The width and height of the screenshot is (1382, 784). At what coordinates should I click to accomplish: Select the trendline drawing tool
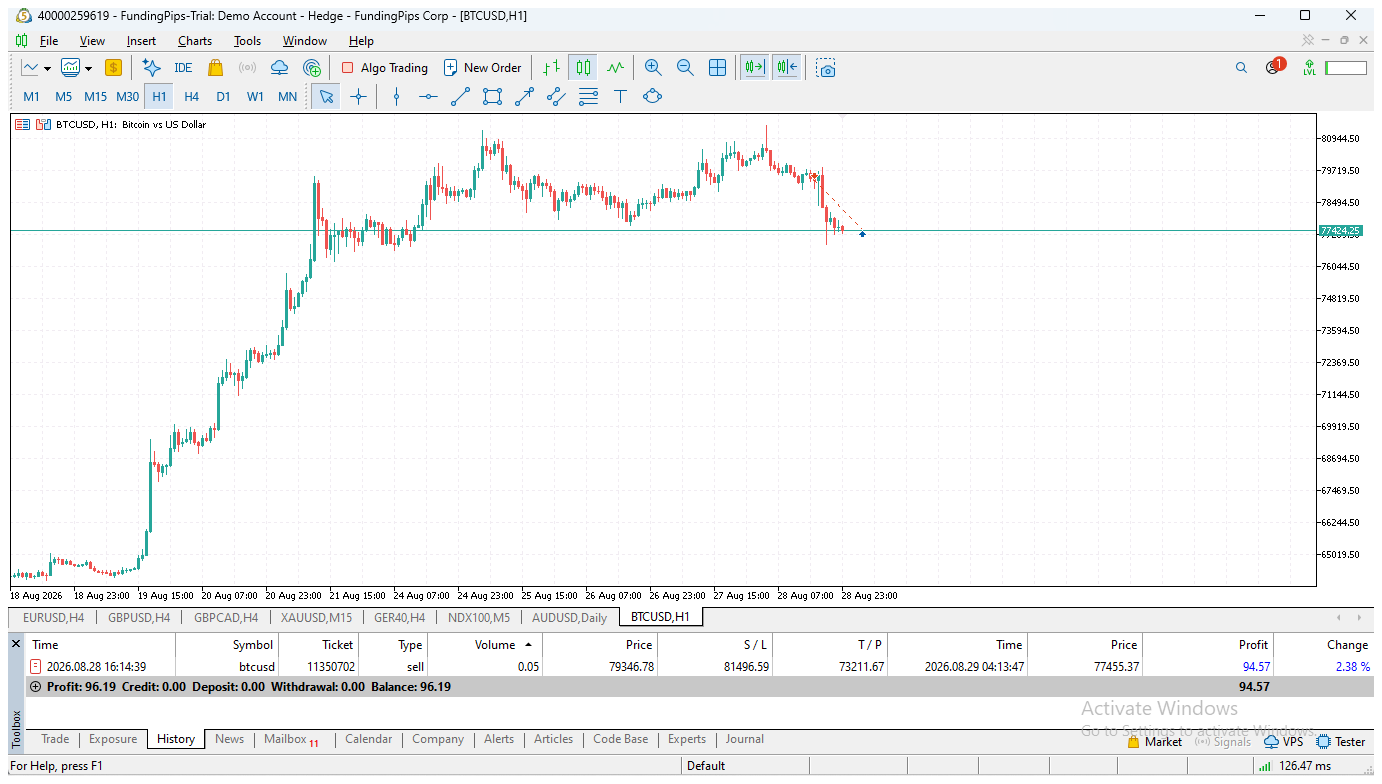tap(460, 96)
